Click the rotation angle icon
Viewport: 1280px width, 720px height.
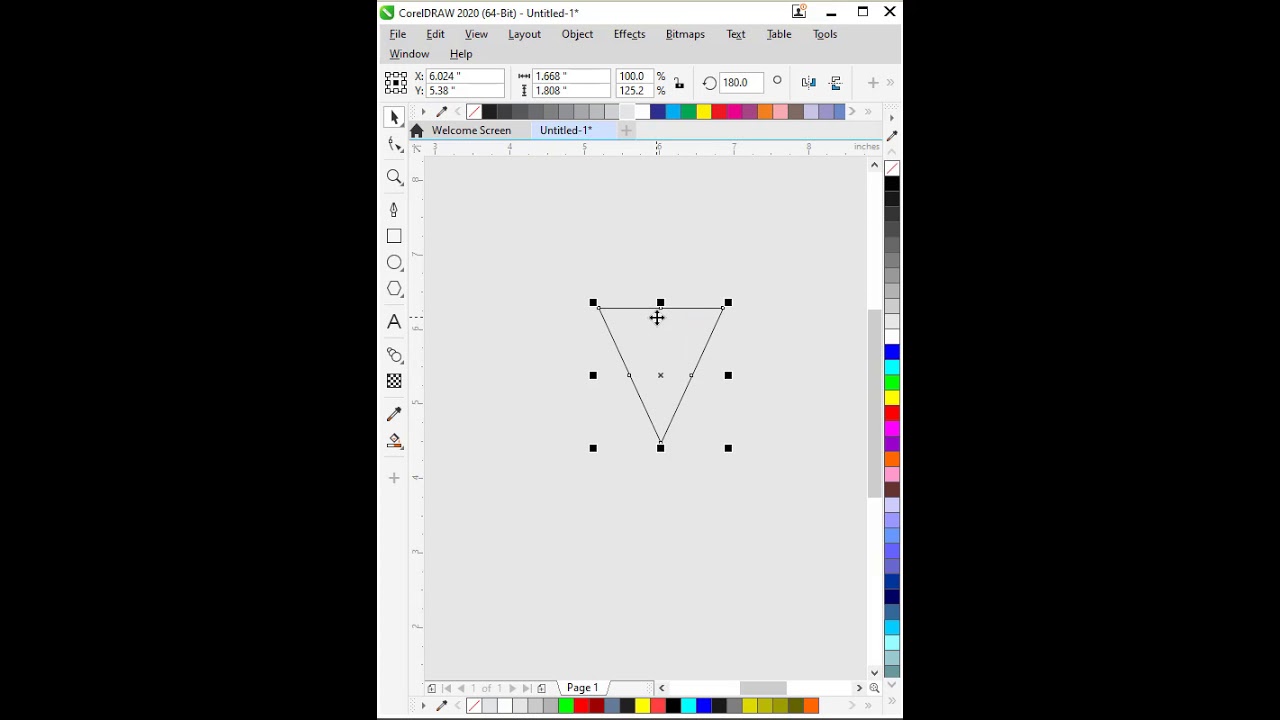pos(709,83)
